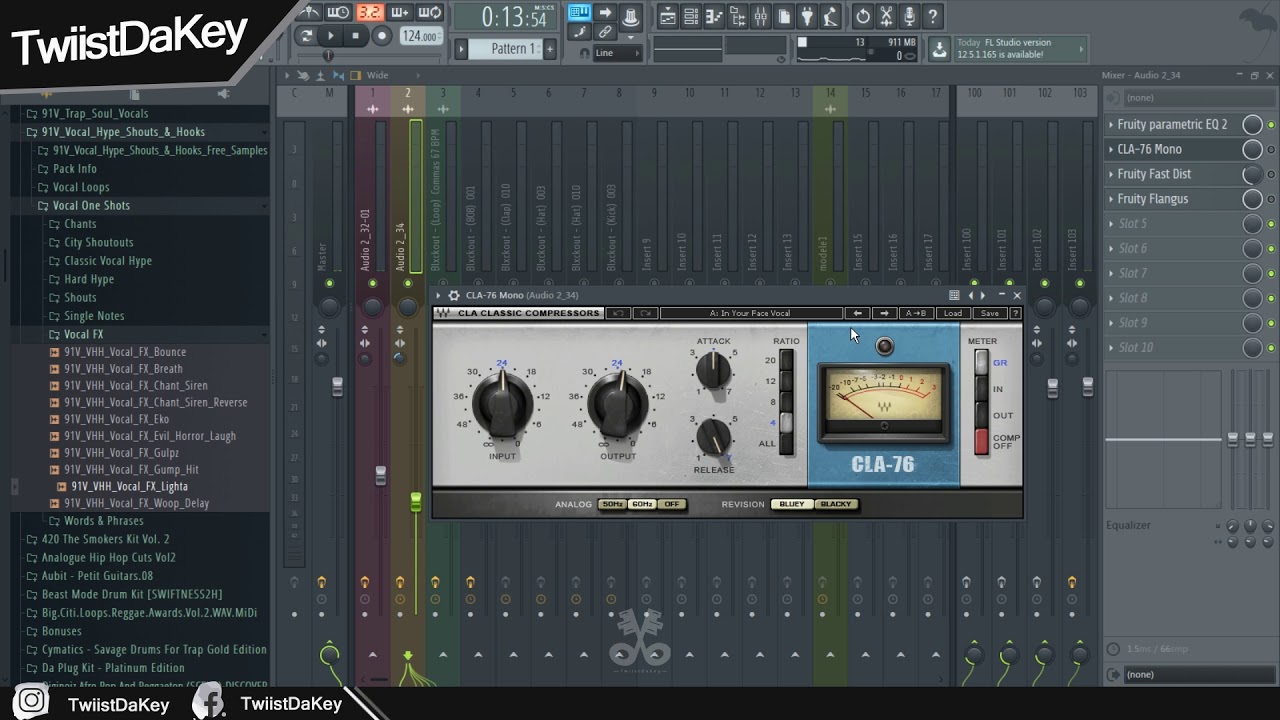The image size is (1280, 720).
Task: Click the undo history icon
Action: [x=863, y=17]
